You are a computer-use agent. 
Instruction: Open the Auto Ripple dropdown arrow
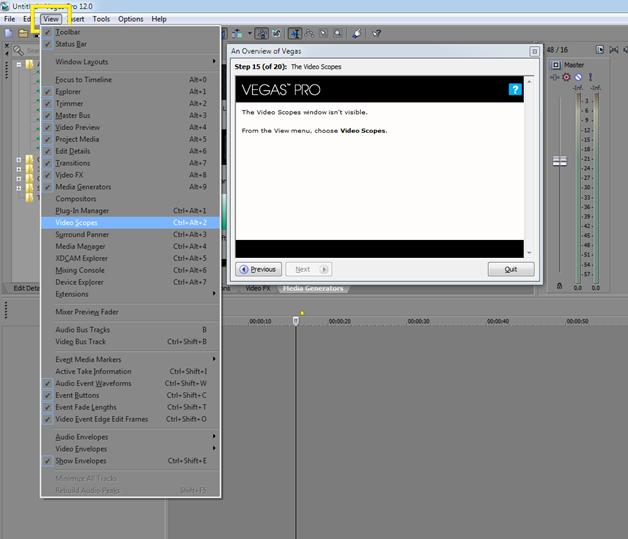(x=250, y=34)
